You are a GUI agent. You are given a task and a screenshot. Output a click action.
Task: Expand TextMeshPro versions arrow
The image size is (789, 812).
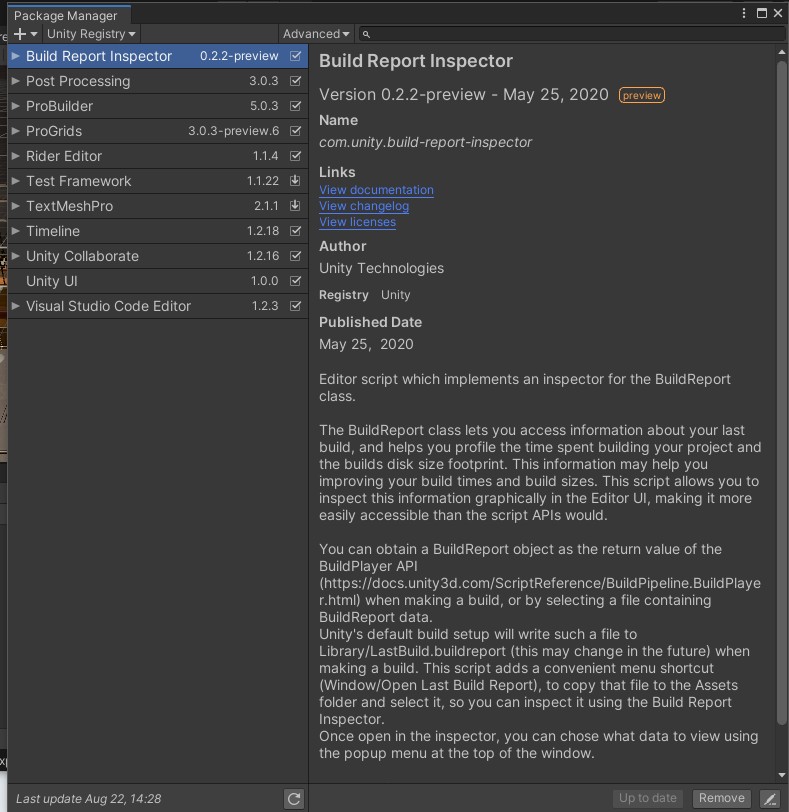click(16, 206)
